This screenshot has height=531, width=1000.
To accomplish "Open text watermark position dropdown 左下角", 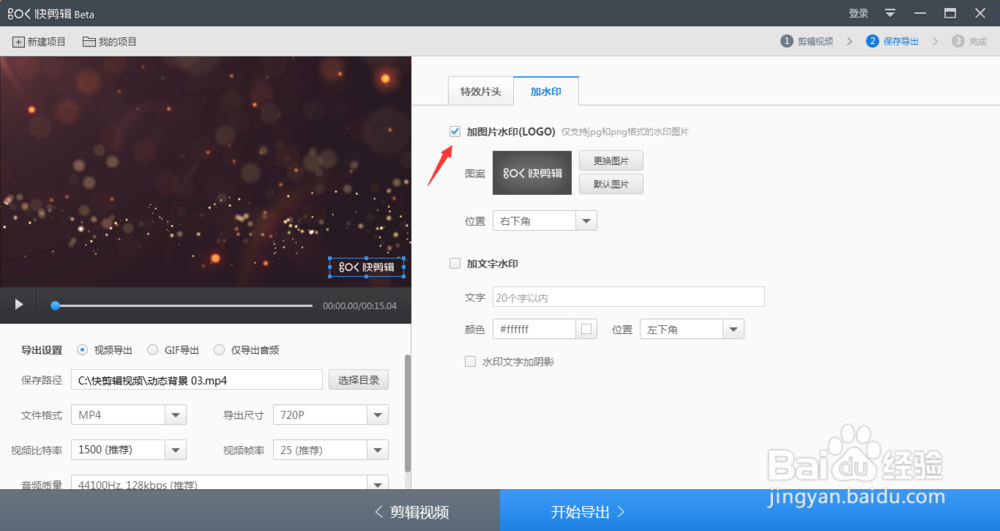I will point(692,329).
